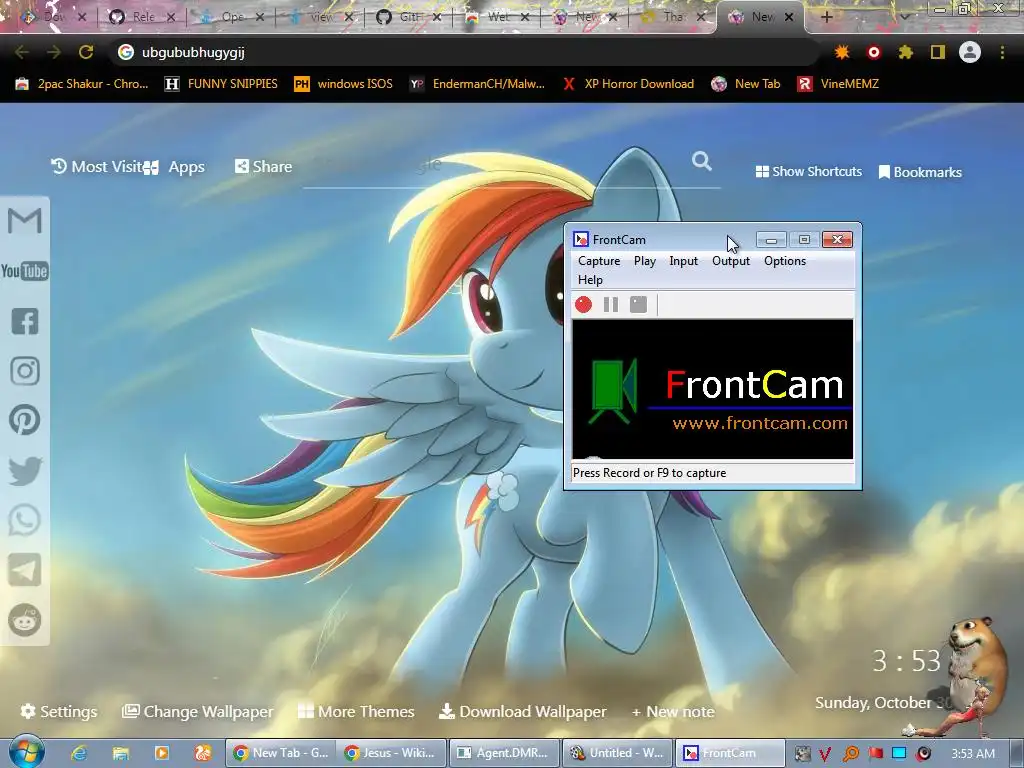Click the Chrome address bar

464,52
